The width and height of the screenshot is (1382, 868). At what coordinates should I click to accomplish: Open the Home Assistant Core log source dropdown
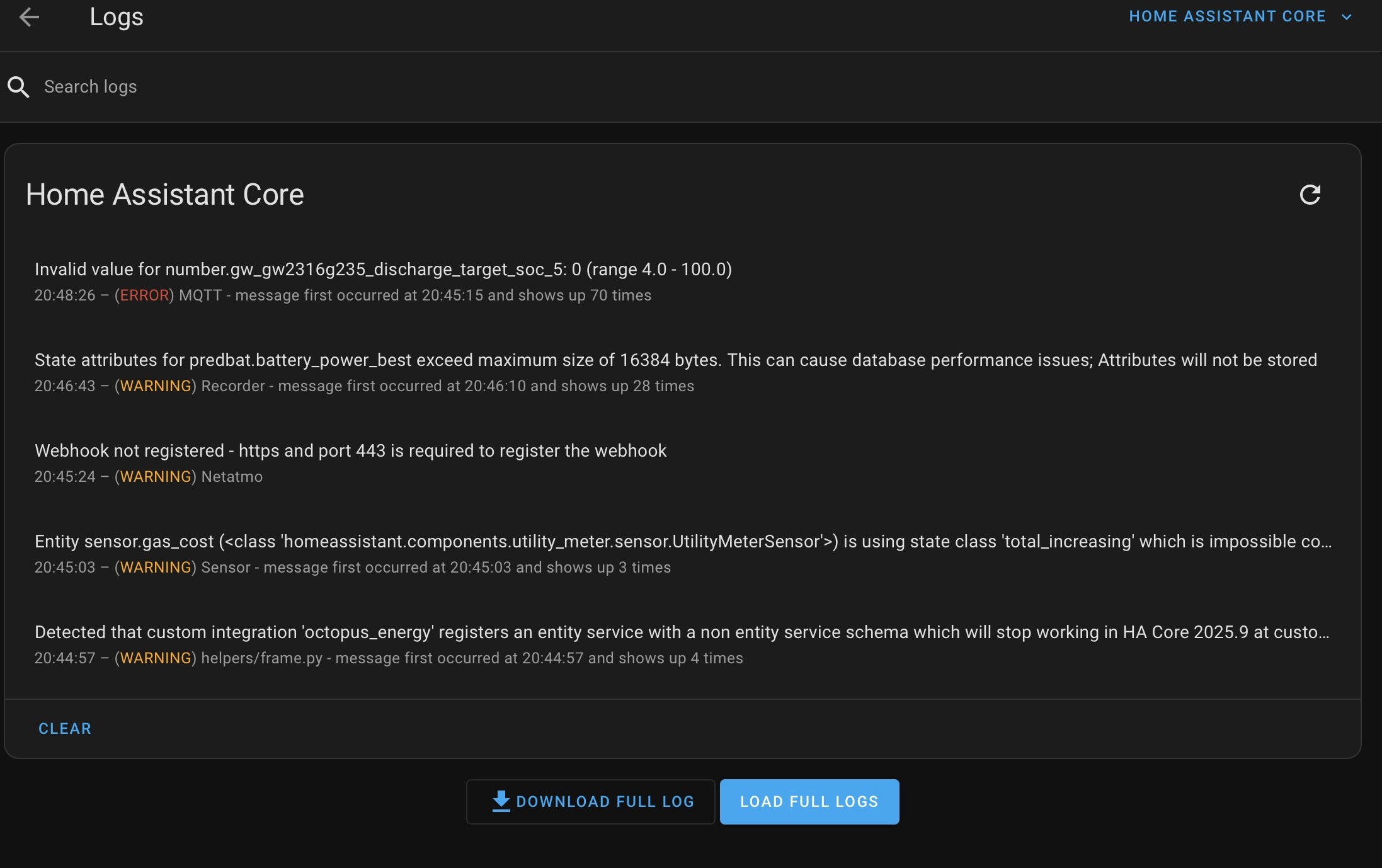1240,16
